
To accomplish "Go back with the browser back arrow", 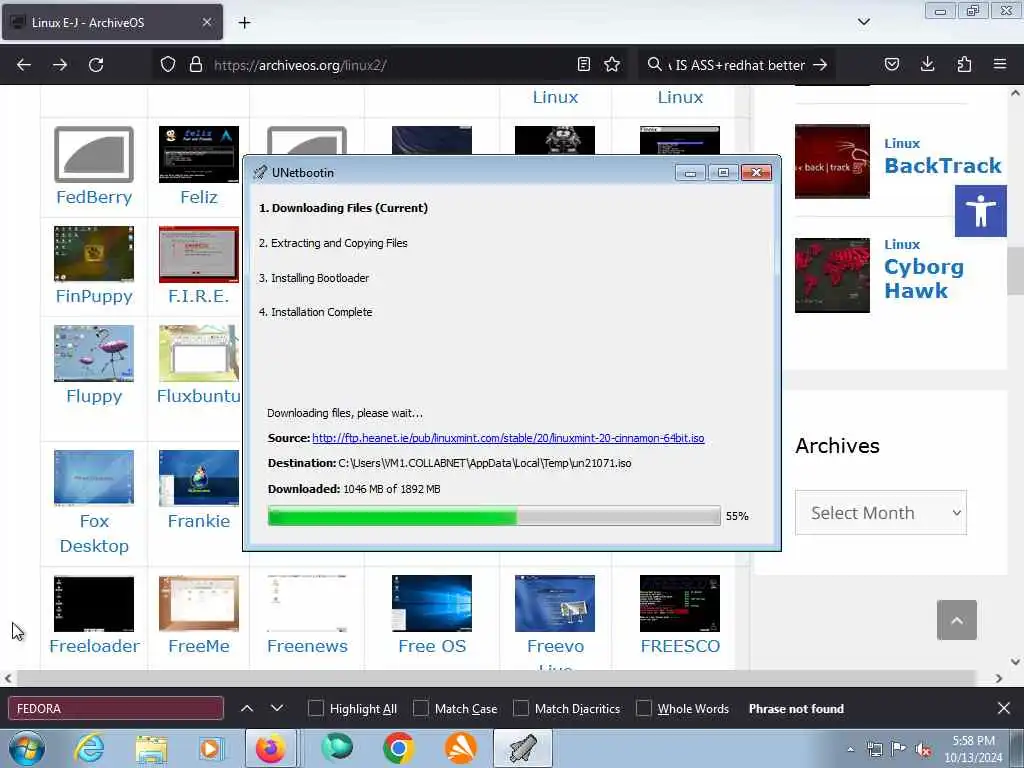I will pyautogui.click(x=24, y=65).
